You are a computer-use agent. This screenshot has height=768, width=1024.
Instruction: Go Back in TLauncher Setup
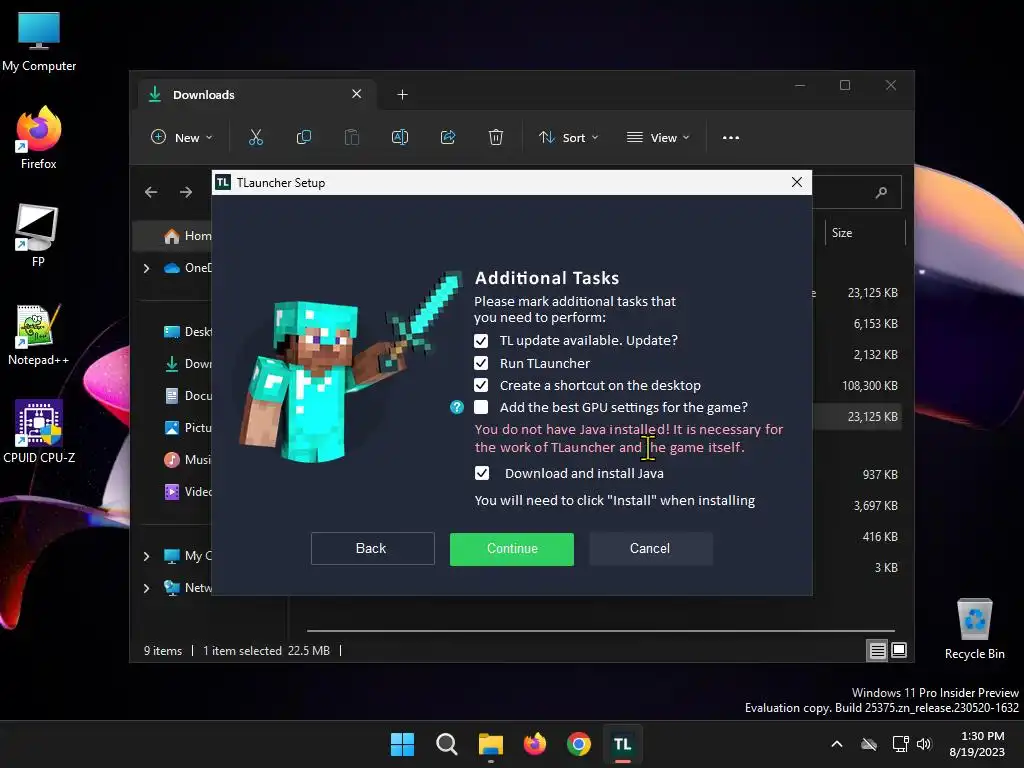pyautogui.click(x=372, y=549)
